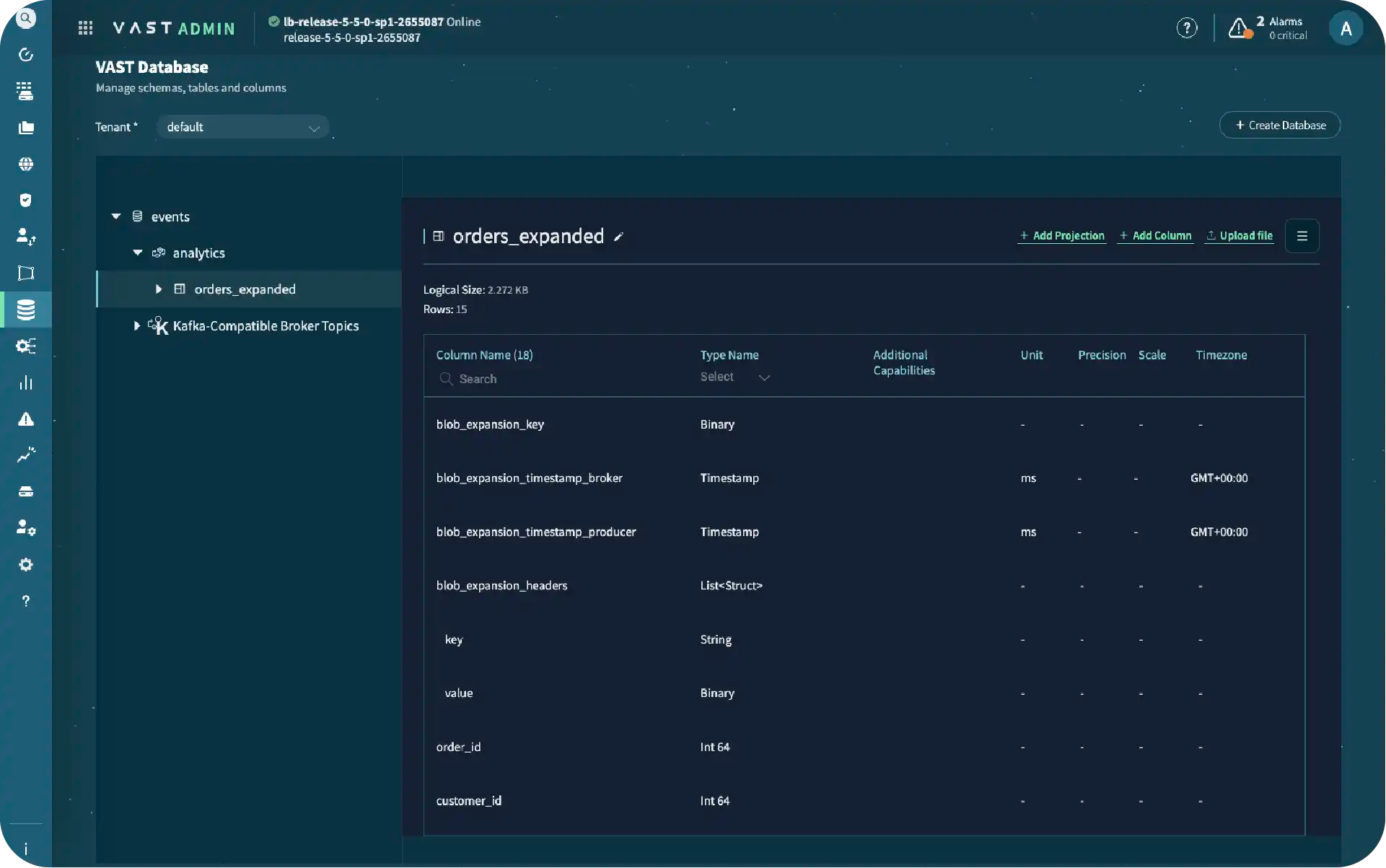The width and height of the screenshot is (1386, 868).
Task: Open the Security shield sidebar icon
Action: coord(26,200)
